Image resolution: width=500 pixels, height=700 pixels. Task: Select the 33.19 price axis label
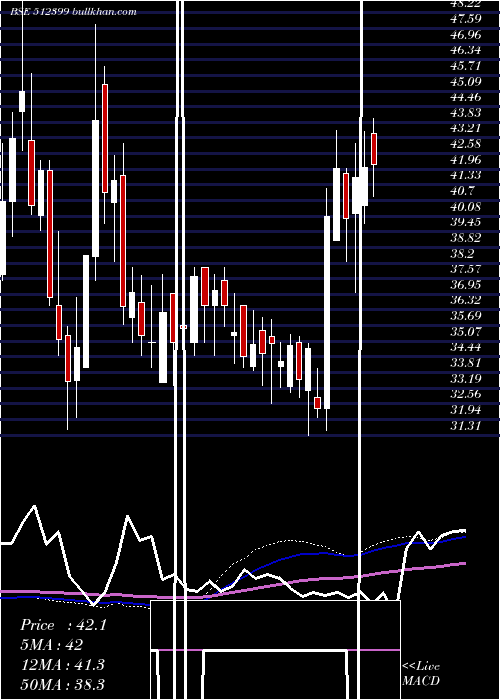(x=466, y=379)
